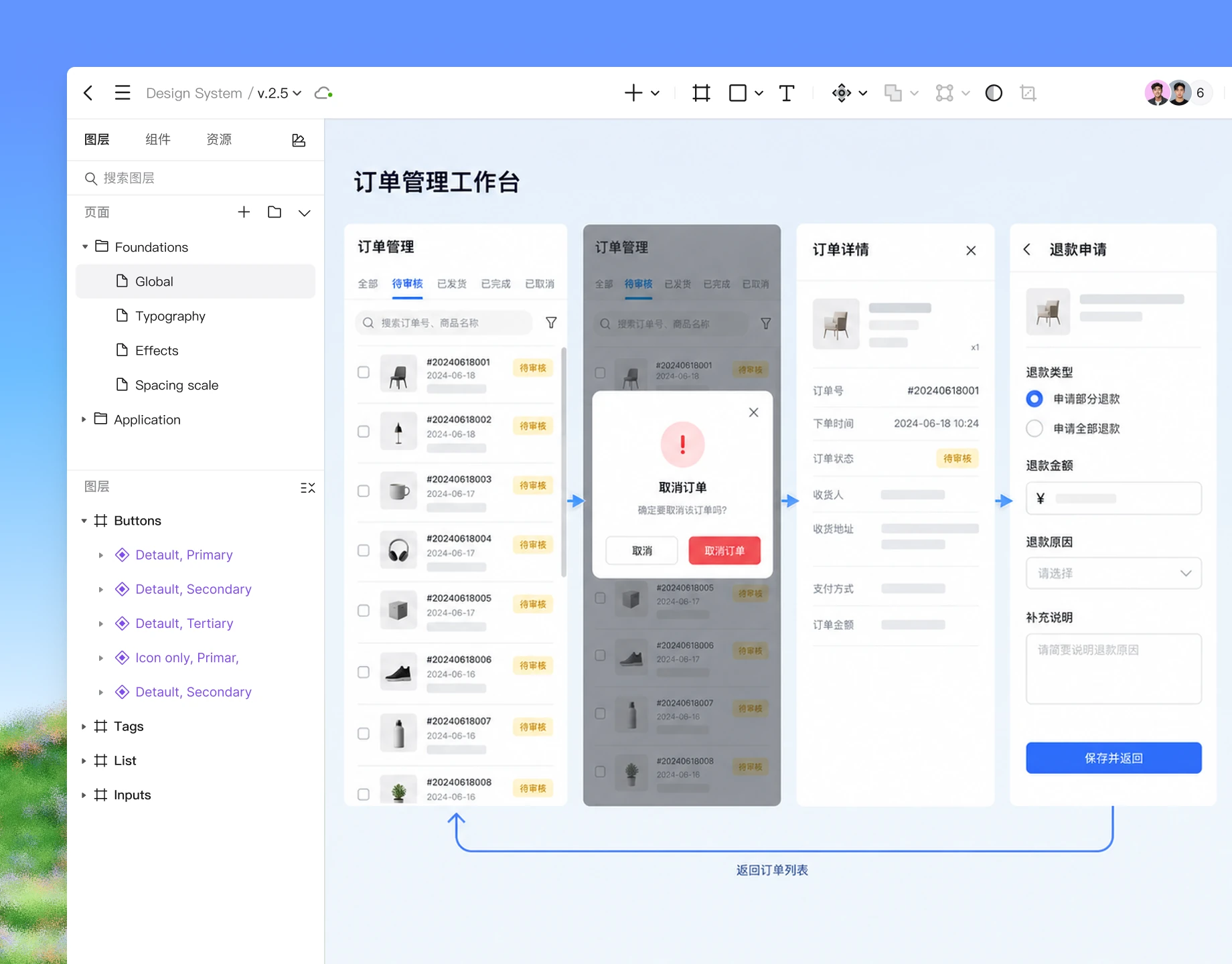The width and height of the screenshot is (1232, 964).
Task: Click the blue 保存并返回 button
Action: coord(1113,758)
